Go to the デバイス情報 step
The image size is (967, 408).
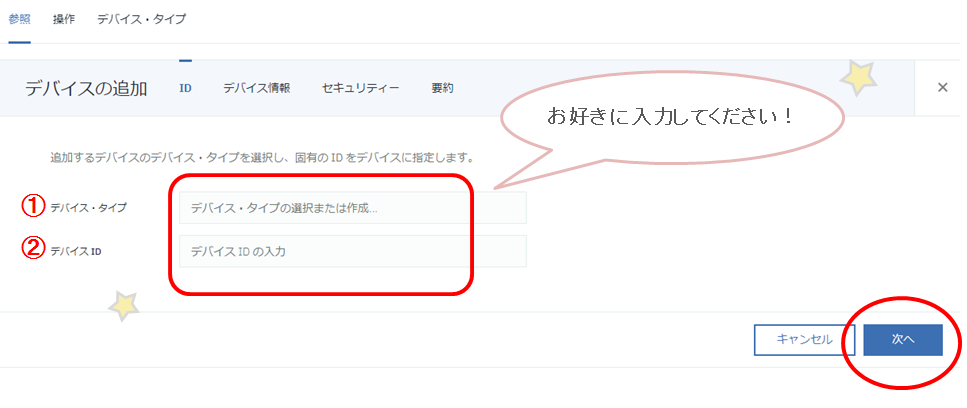click(x=257, y=88)
